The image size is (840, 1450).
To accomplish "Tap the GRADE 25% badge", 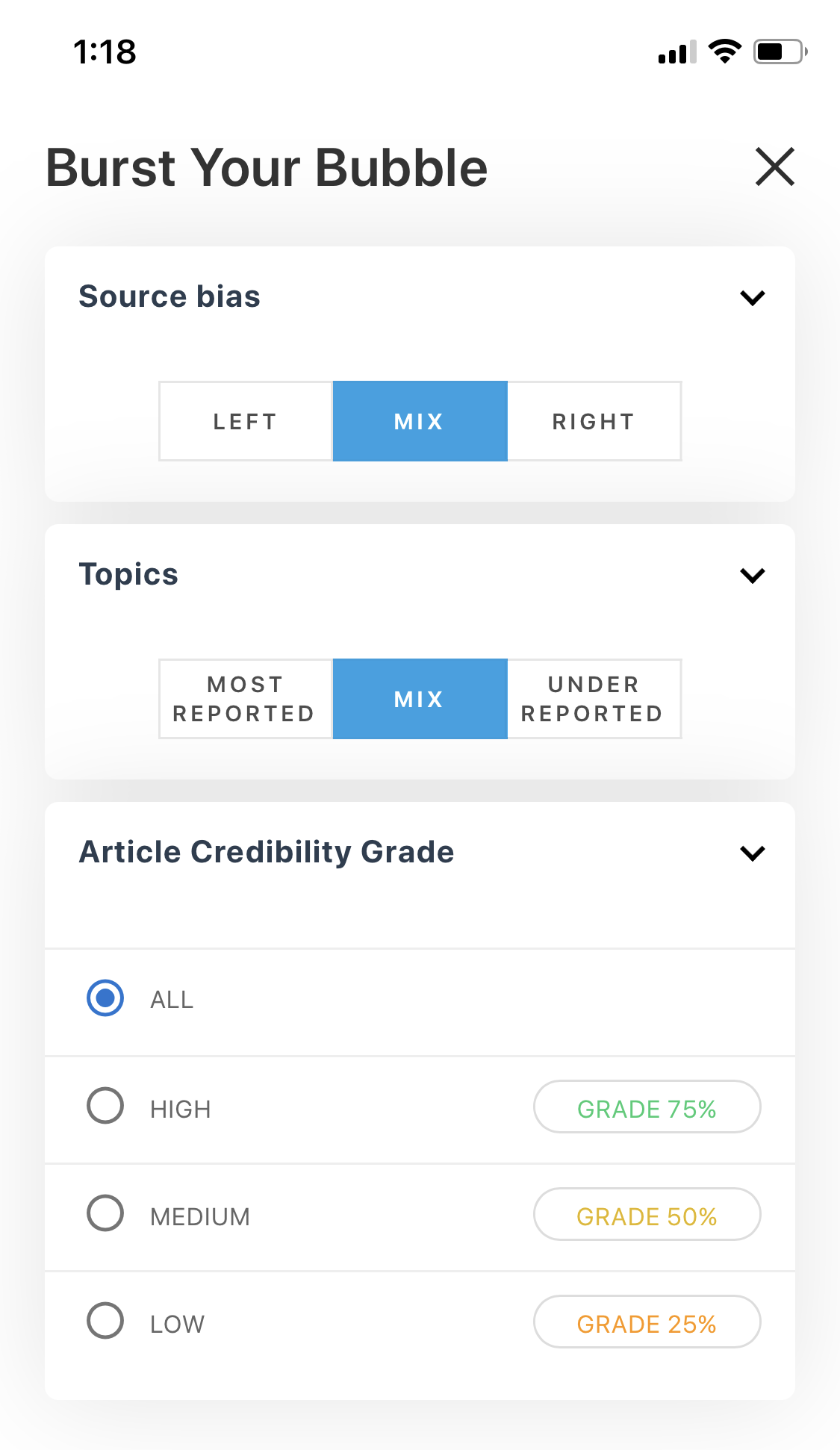I will [647, 1322].
